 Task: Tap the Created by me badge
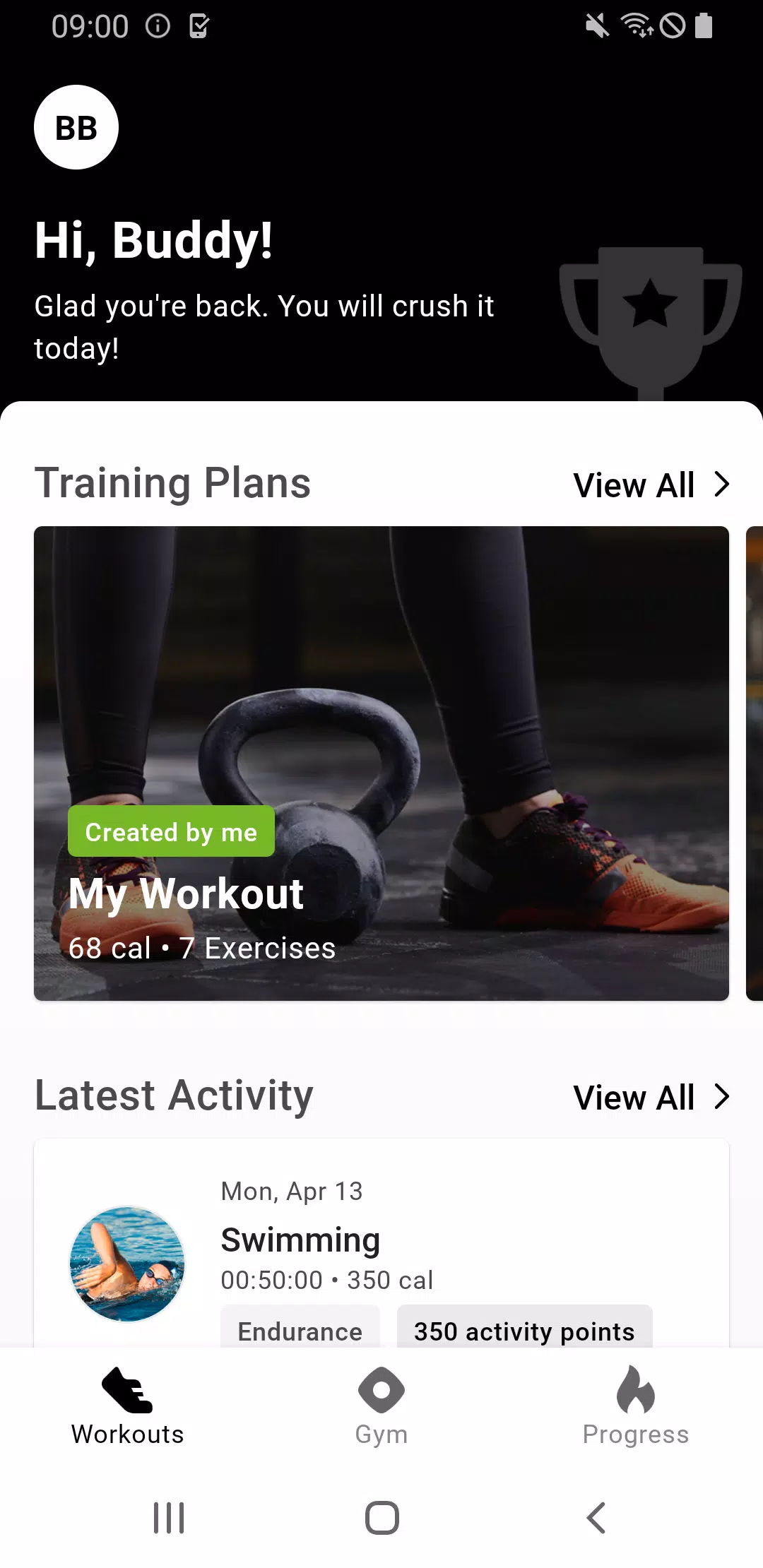coord(171,831)
